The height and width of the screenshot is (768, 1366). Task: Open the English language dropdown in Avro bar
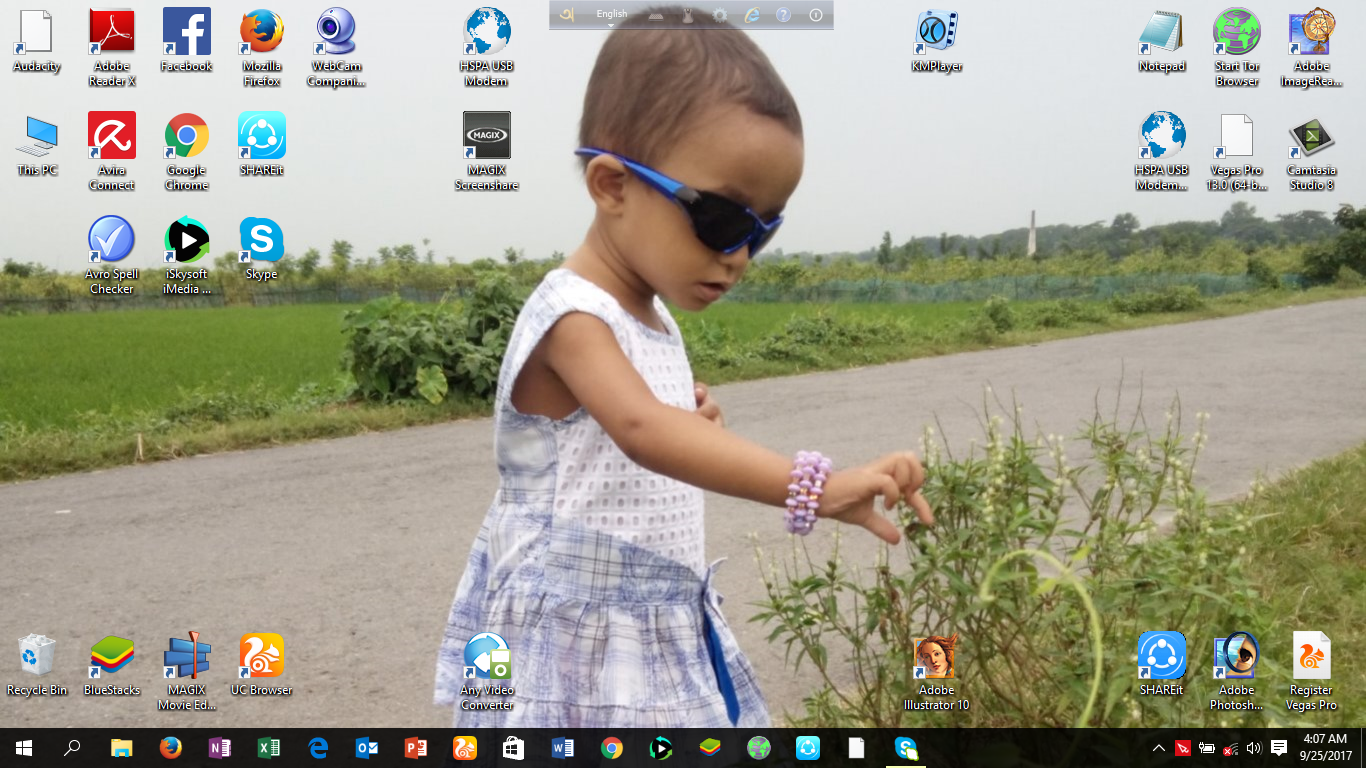(612, 15)
